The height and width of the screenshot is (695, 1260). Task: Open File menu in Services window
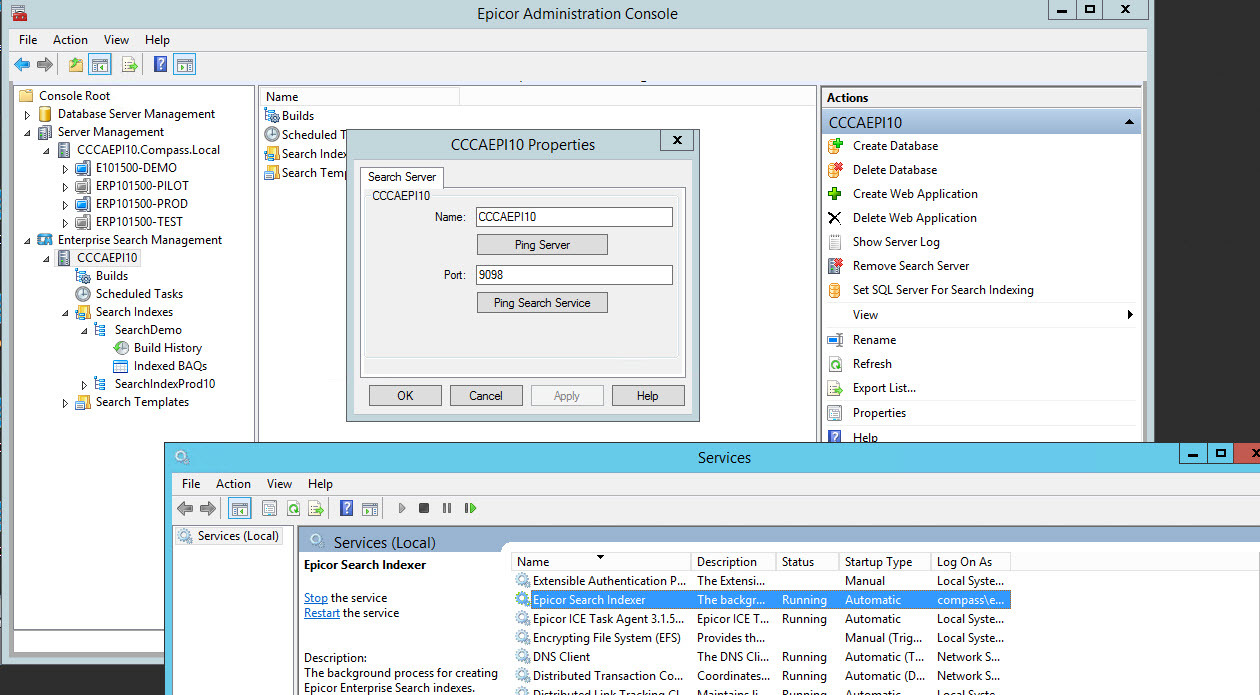coord(191,484)
